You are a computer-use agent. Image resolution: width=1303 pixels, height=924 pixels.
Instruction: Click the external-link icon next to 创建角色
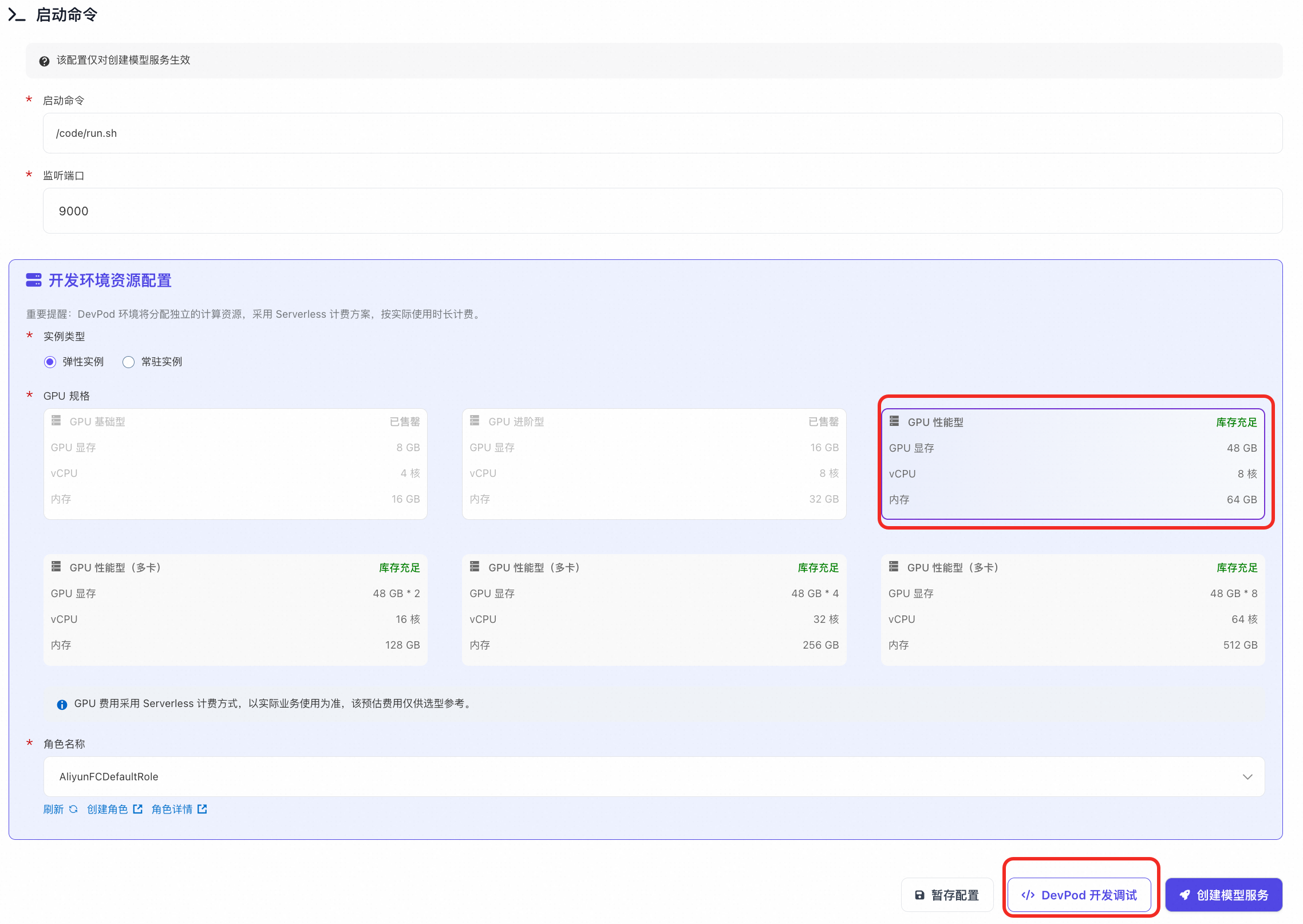coord(137,809)
